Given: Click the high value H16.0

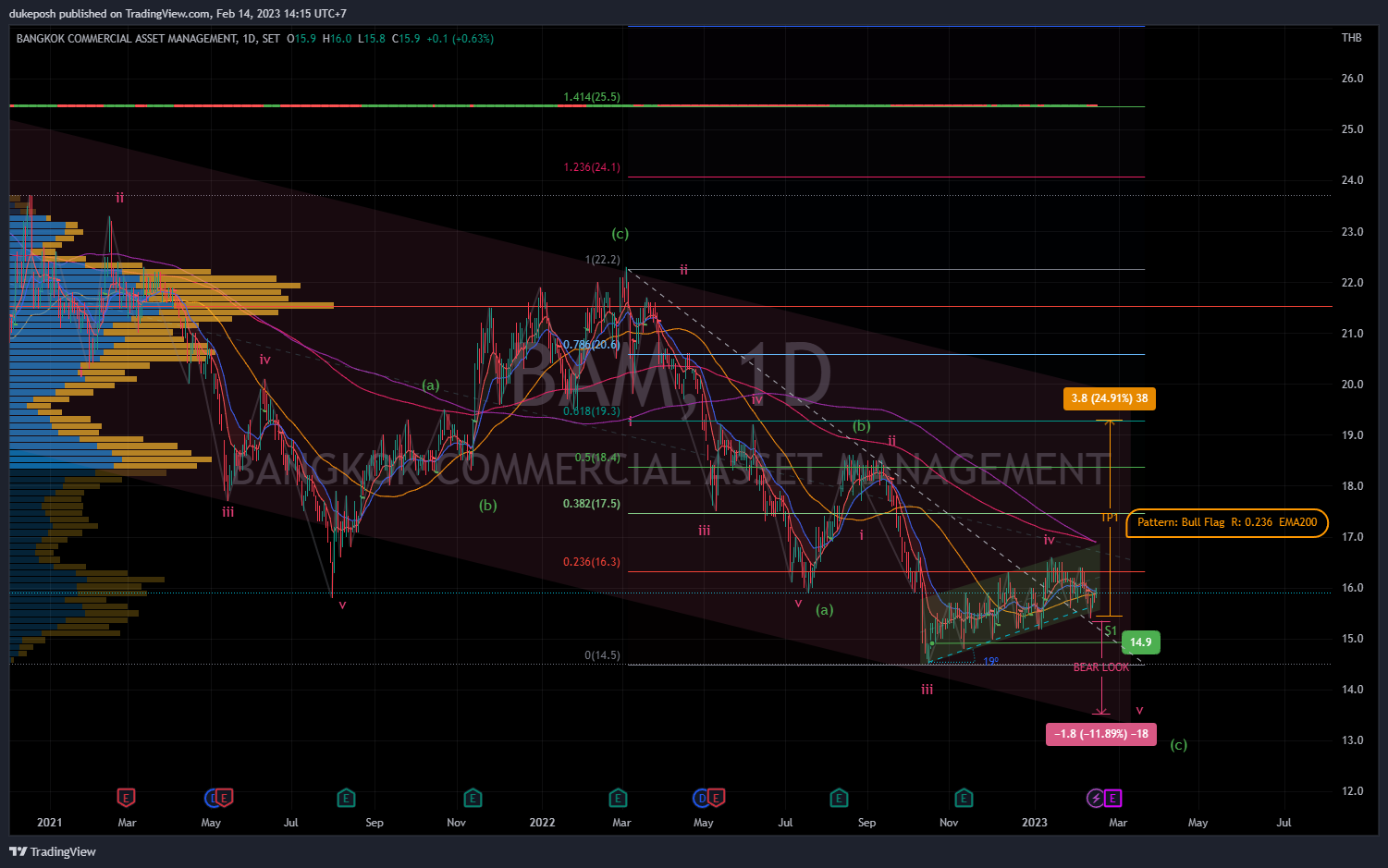Looking at the screenshot, I should coord(338,39).
